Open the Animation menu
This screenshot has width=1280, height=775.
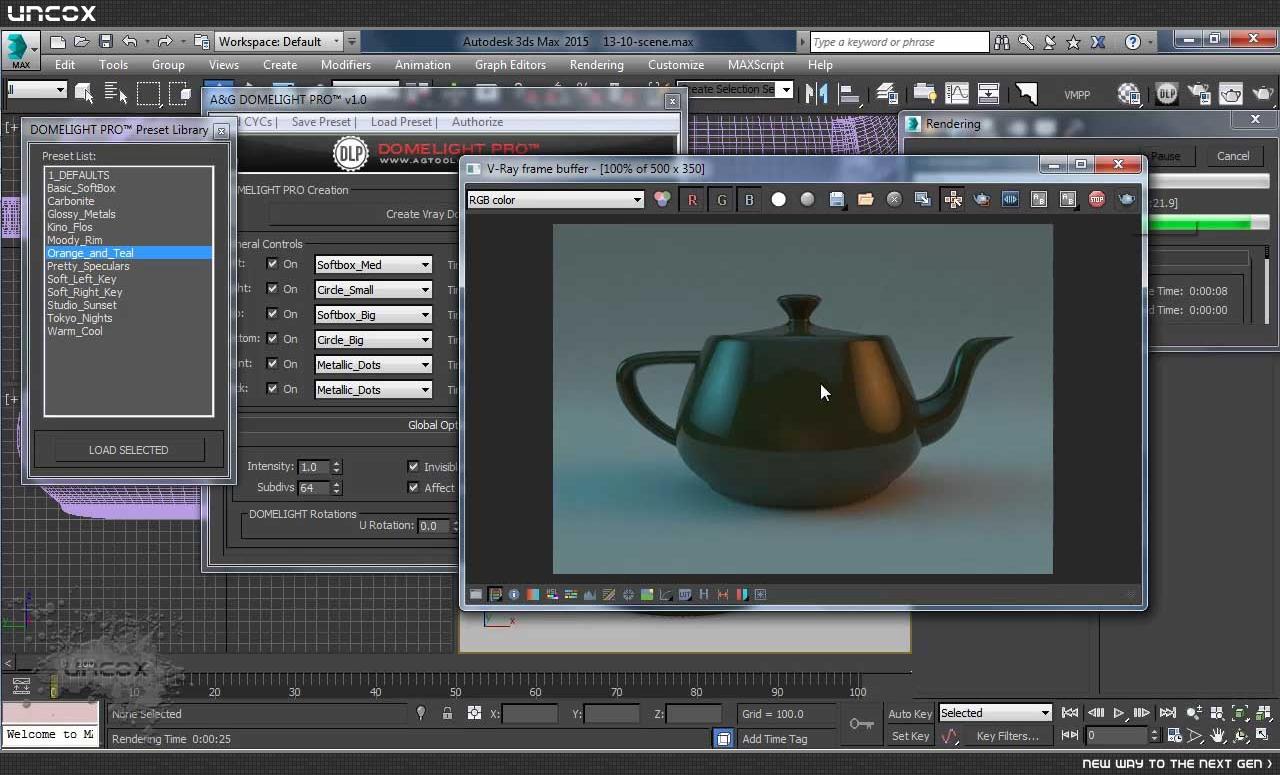point(423,65)
